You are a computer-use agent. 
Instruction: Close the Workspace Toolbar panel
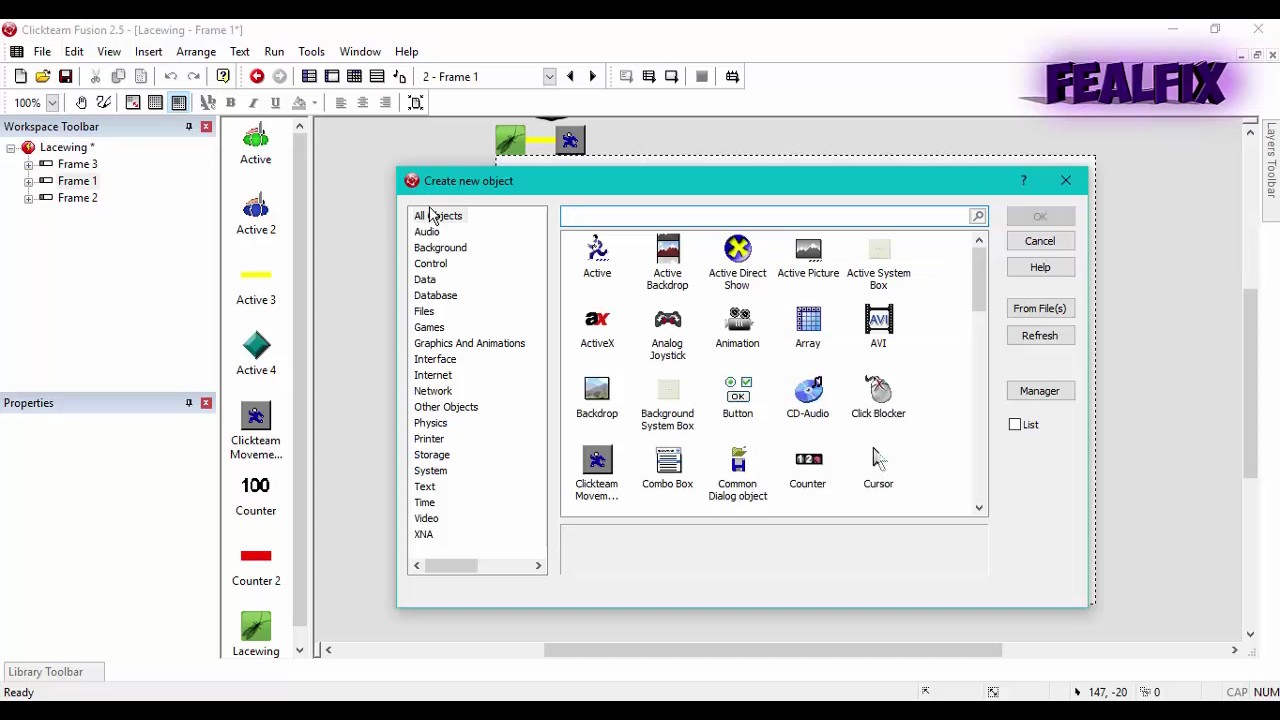coord(206,127)
